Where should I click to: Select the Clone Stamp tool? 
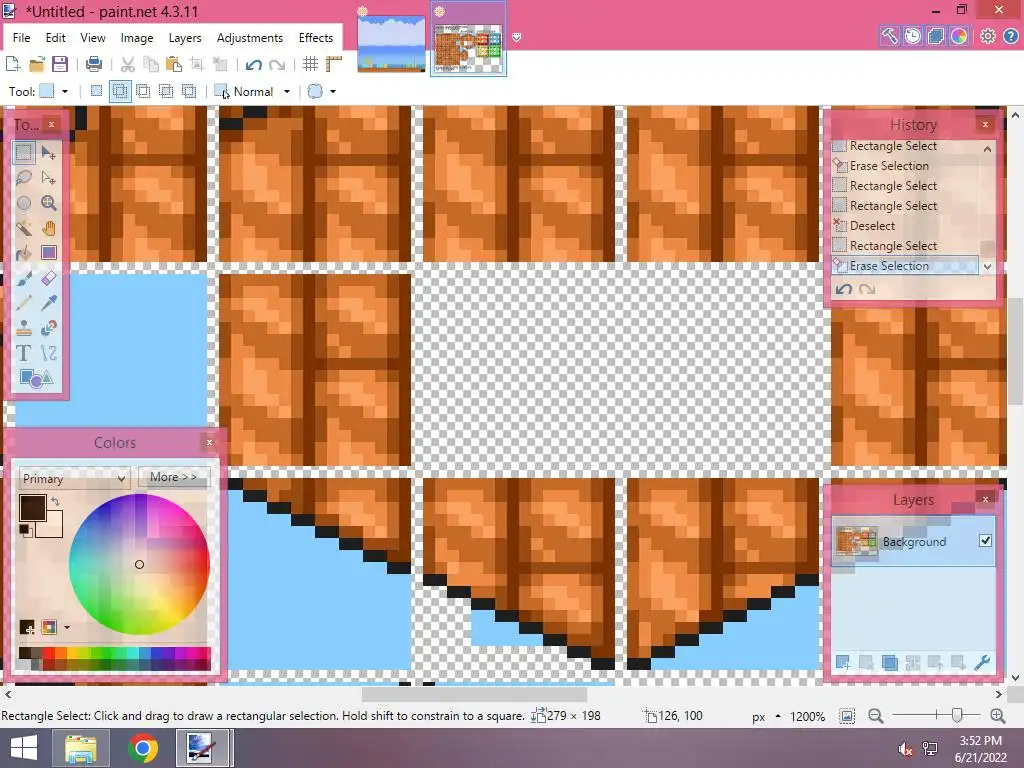pos(24,328)
